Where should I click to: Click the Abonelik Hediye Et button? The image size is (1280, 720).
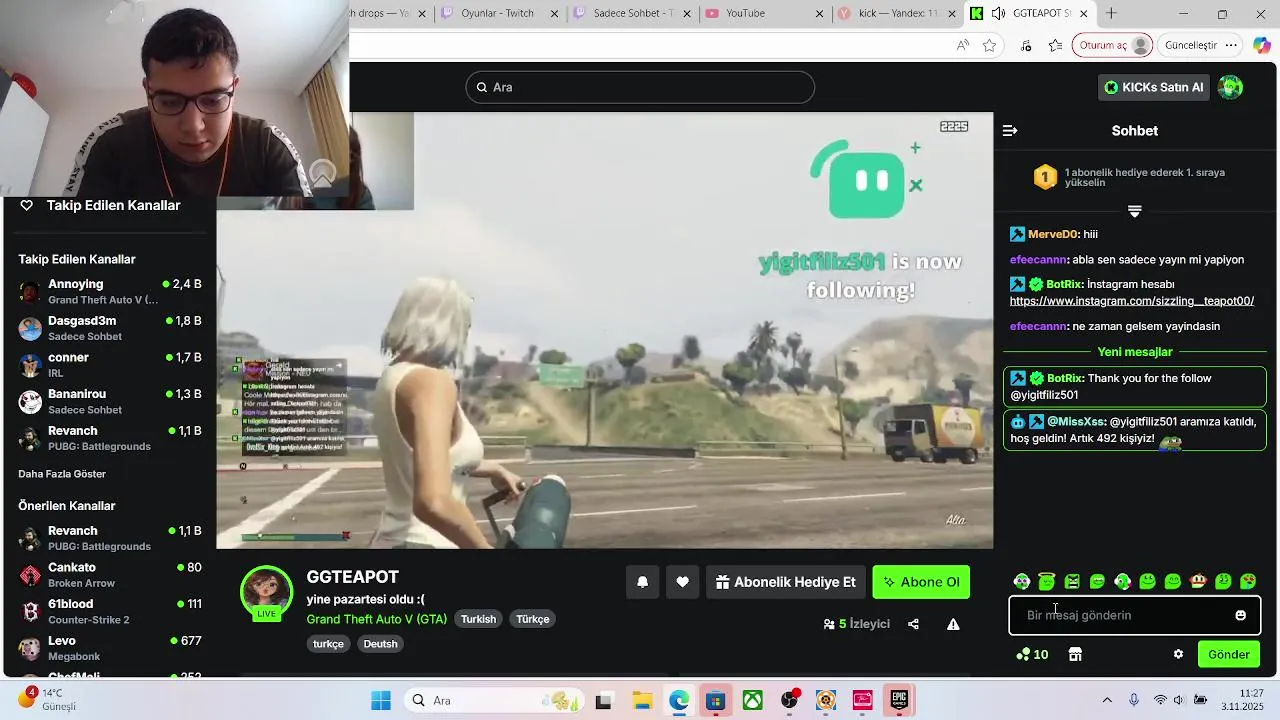(x=786, y=582)
